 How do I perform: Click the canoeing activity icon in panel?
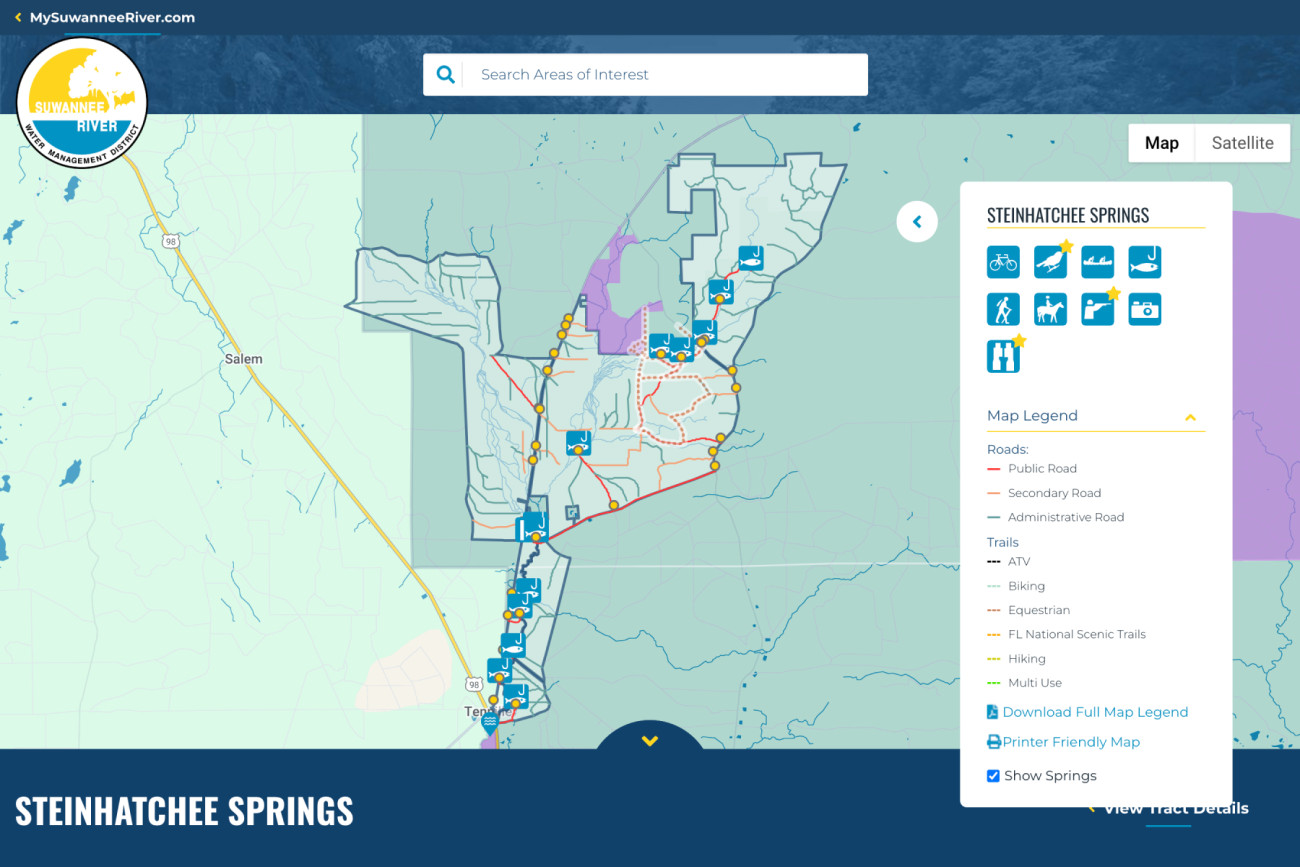pyautogui.click(x=1097, y=262)
